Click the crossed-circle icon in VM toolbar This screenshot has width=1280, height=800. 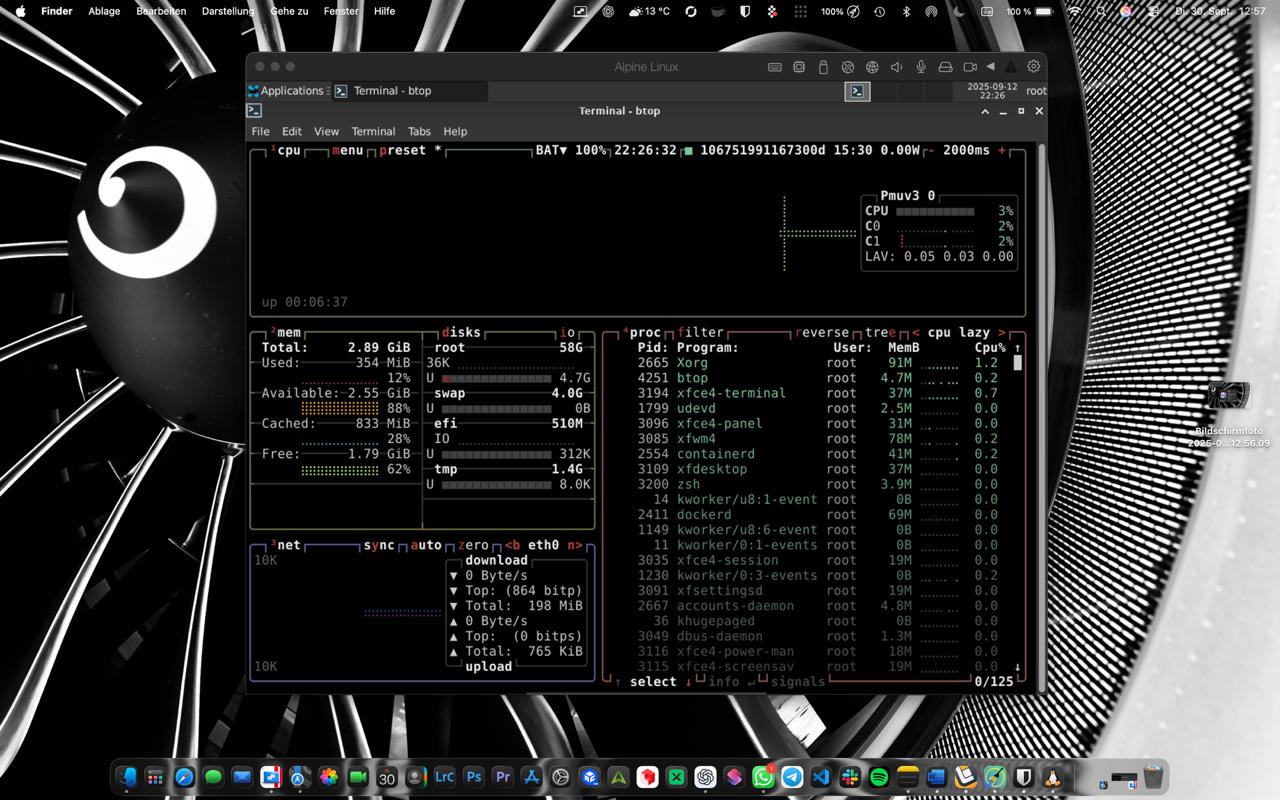848,67
